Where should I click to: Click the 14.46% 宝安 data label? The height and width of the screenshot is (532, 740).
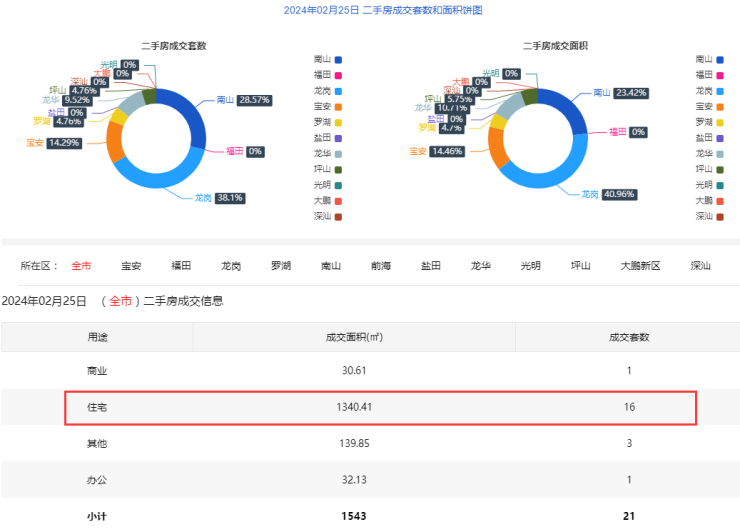450,151
